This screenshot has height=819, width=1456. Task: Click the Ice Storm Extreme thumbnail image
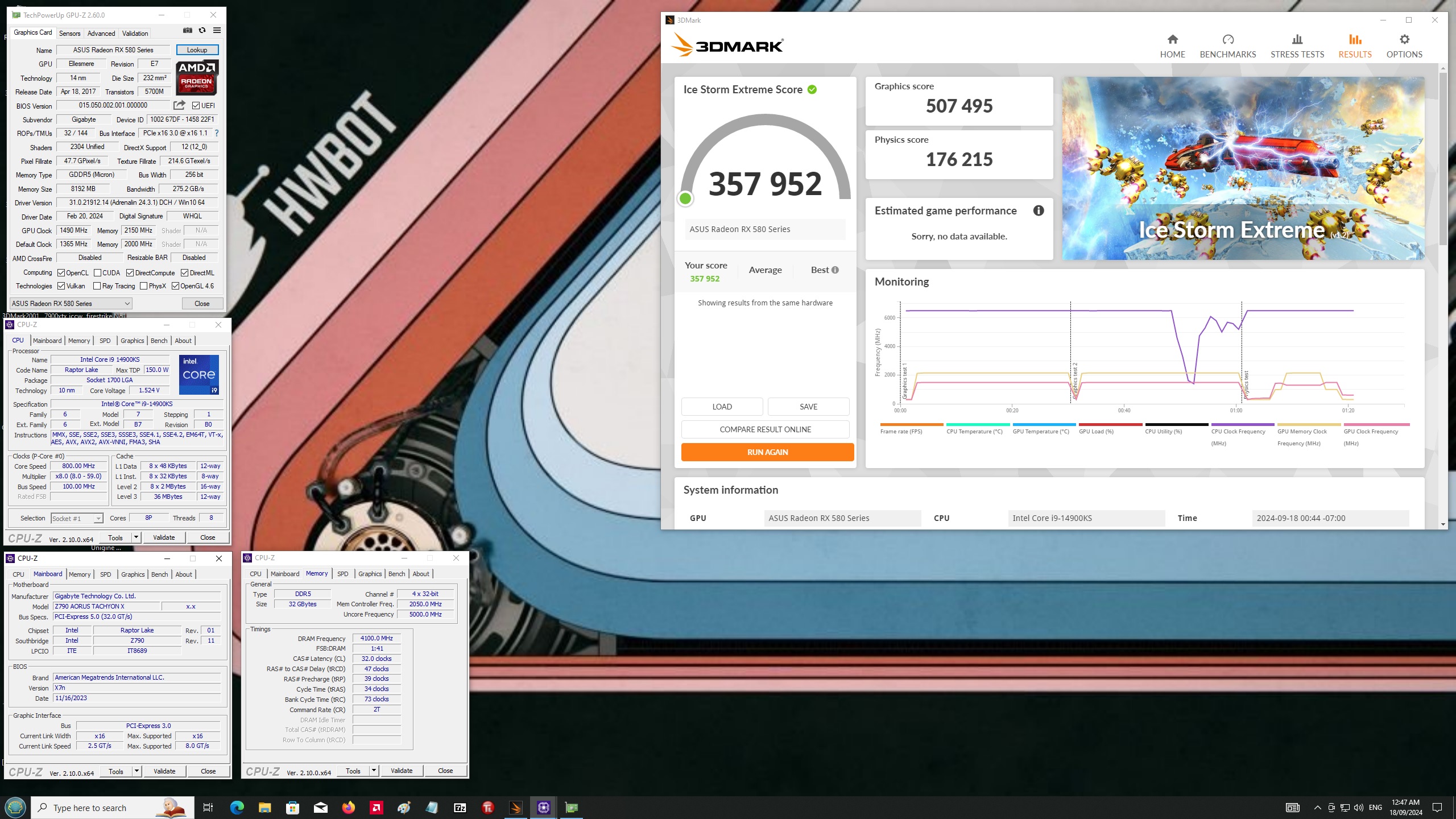(1243, 168)
